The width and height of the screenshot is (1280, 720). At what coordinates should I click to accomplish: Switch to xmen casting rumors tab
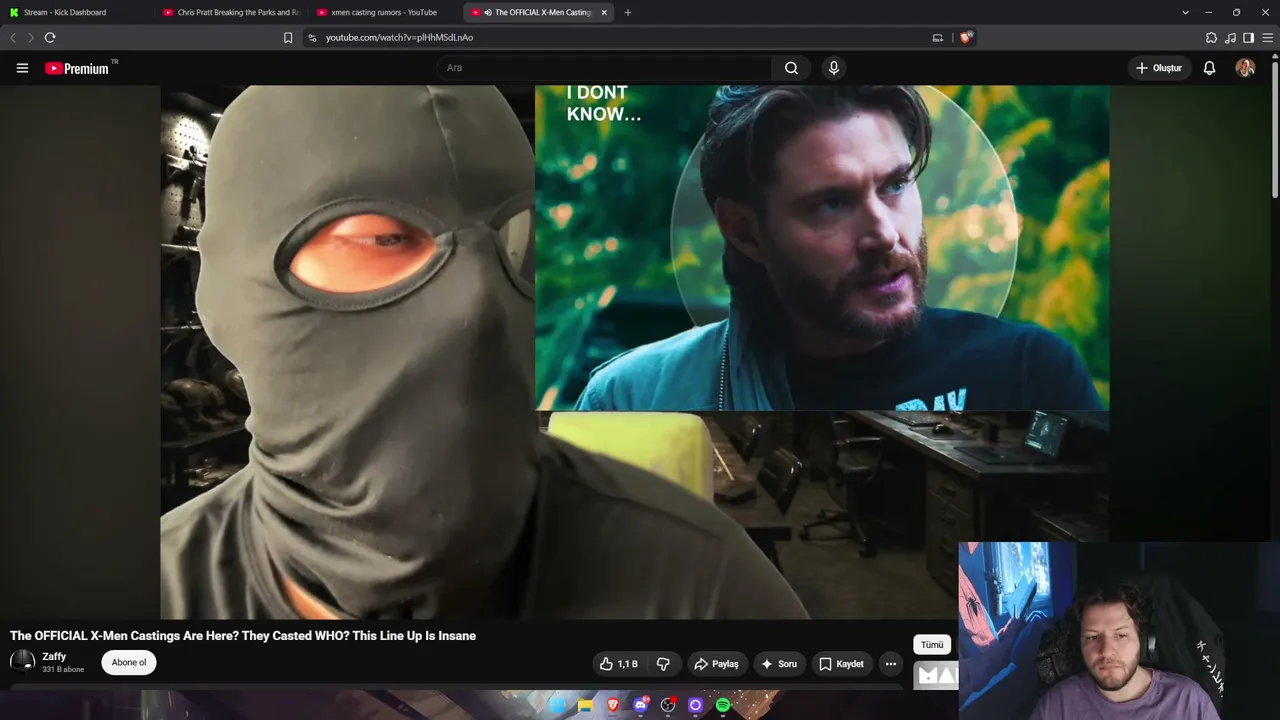click(x=385, y=12)
